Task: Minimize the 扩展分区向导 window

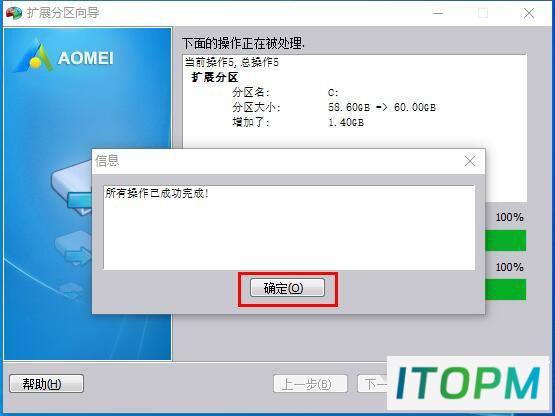Action: coord(438,13)
